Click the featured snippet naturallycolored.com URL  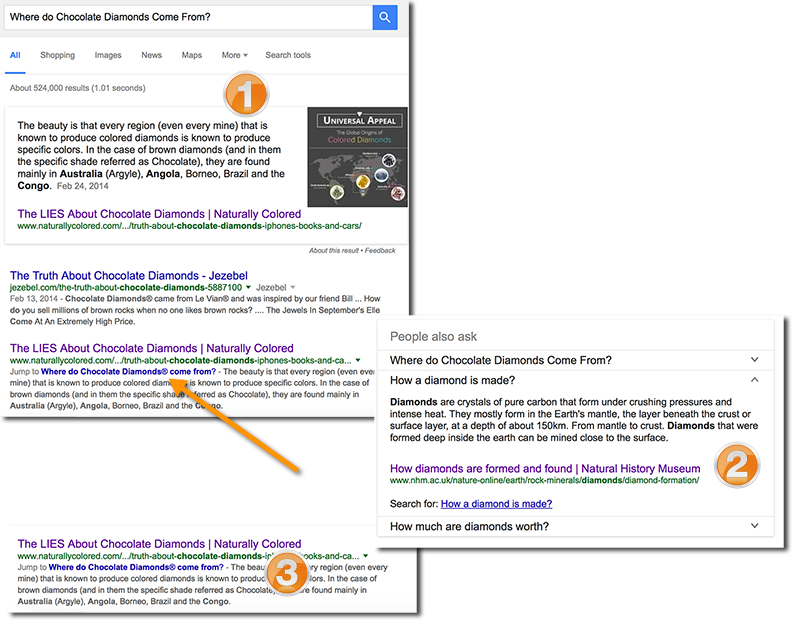[x=189, y=226]
